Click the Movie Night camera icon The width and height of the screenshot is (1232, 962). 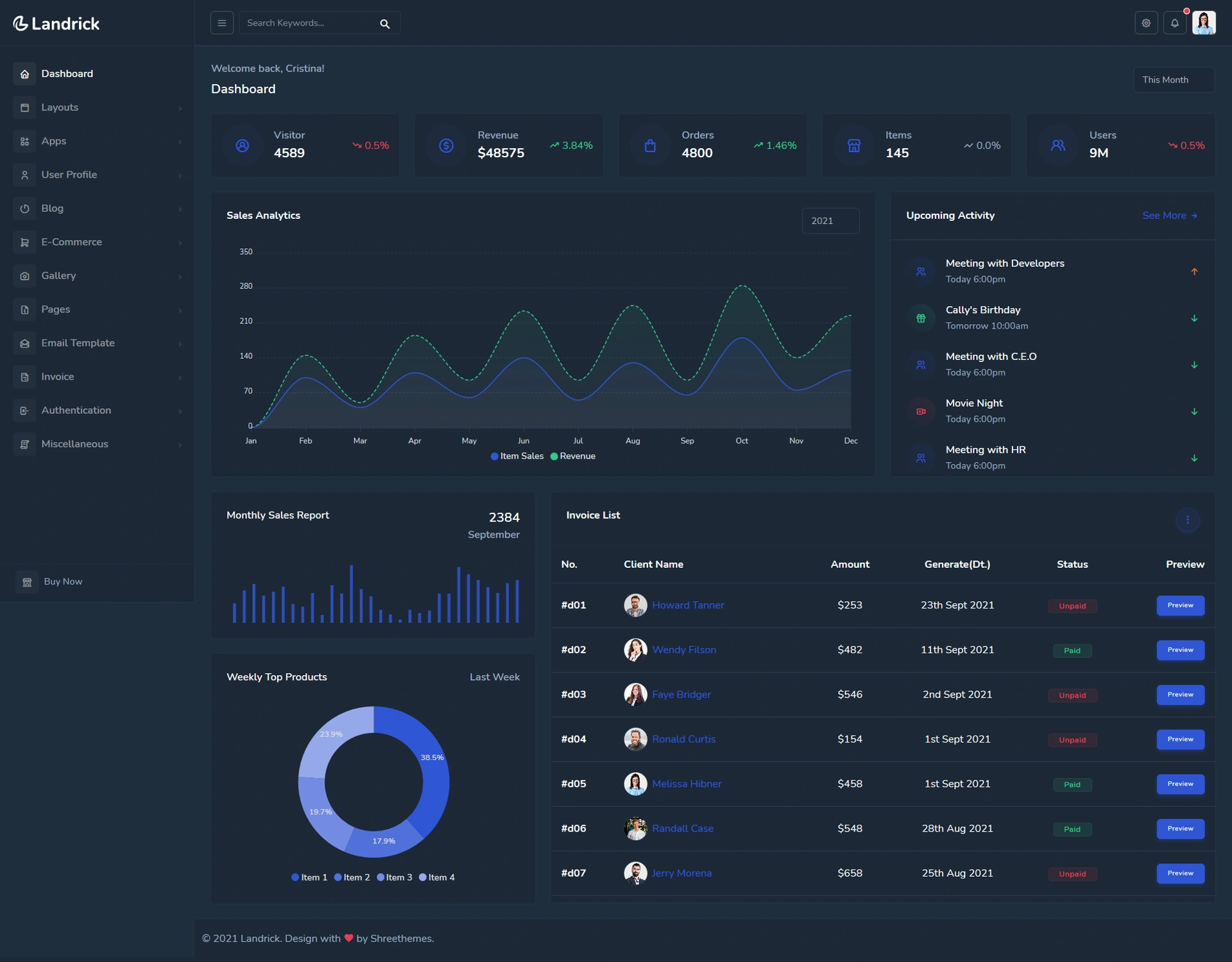[921, 411]
